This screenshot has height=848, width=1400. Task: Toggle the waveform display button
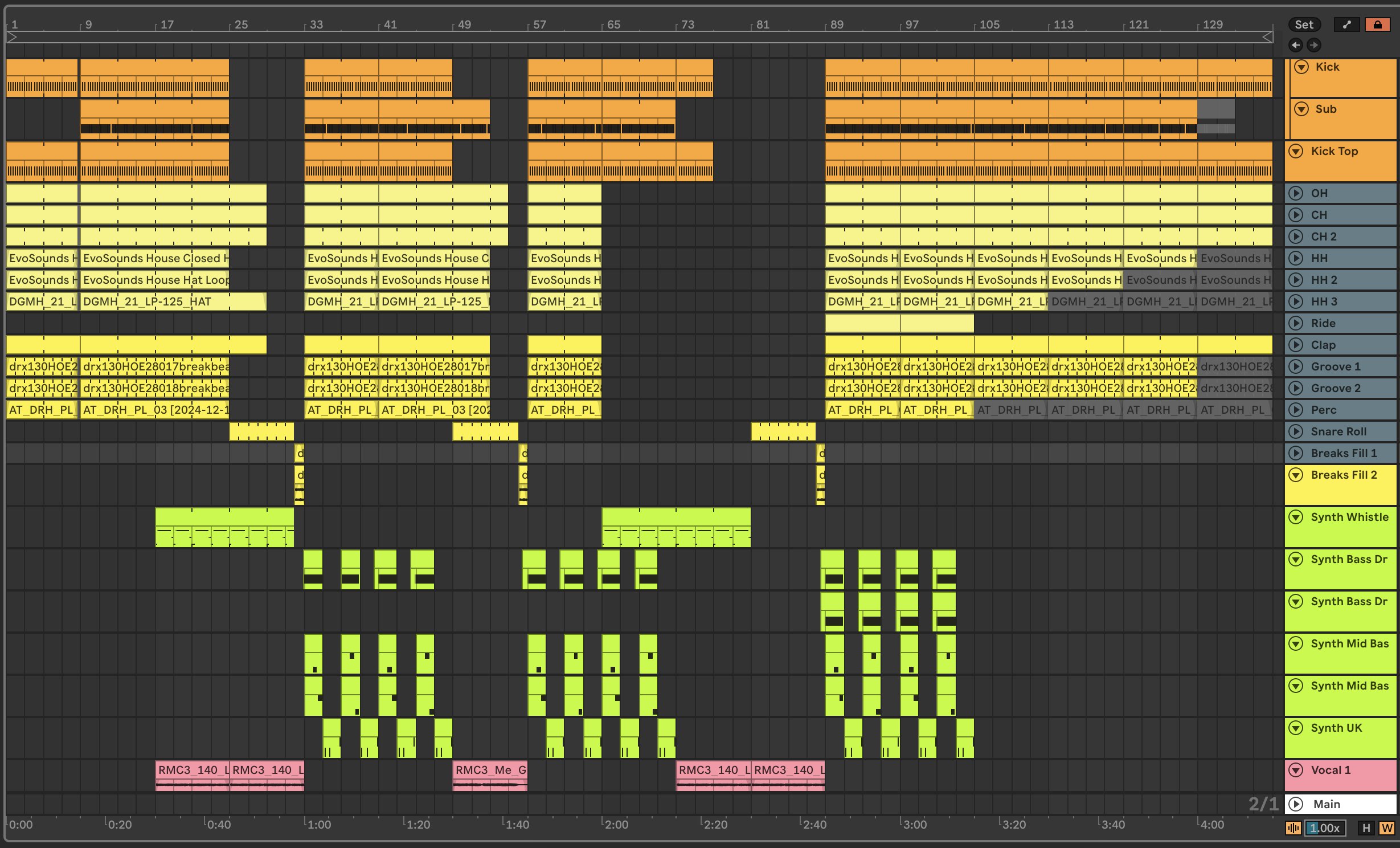pyautogui.click(x=1293, y=828)
